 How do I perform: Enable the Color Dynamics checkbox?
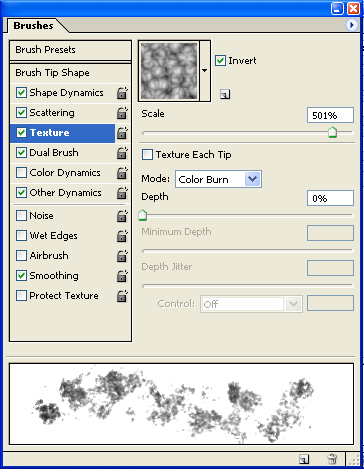(21, 173)
